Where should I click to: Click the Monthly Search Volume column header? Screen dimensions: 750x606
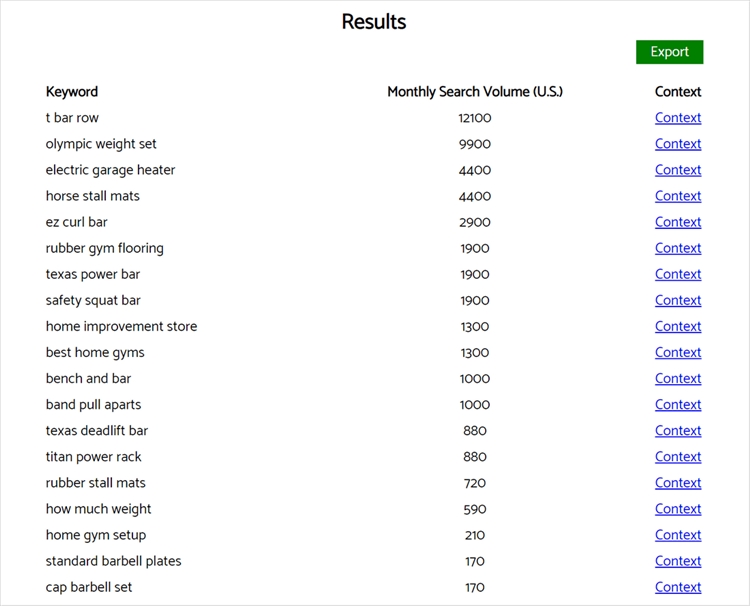pos(475,92)
